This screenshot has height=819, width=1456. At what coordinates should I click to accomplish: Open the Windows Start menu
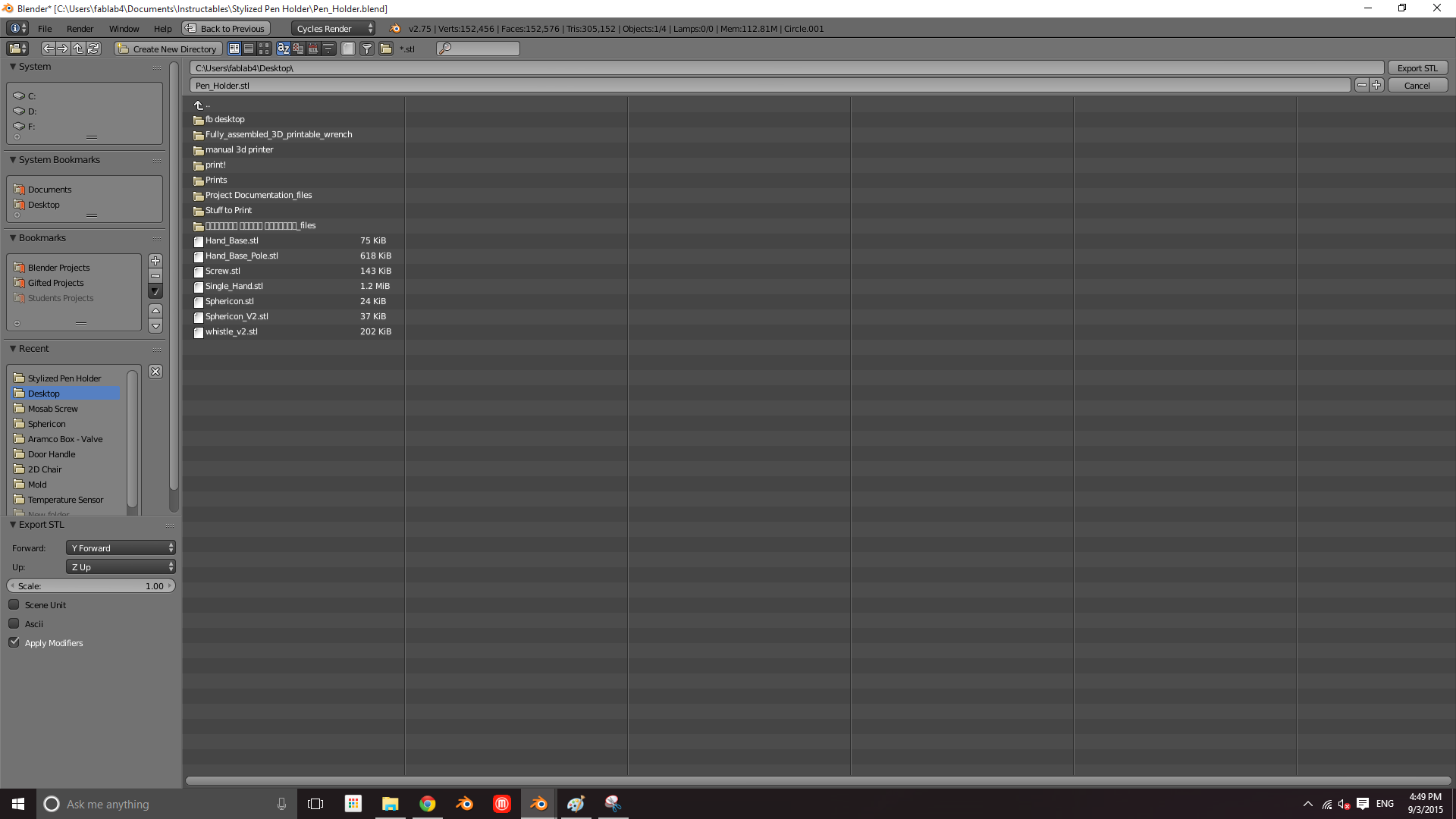pyautogui.click(x=18, y=804)
